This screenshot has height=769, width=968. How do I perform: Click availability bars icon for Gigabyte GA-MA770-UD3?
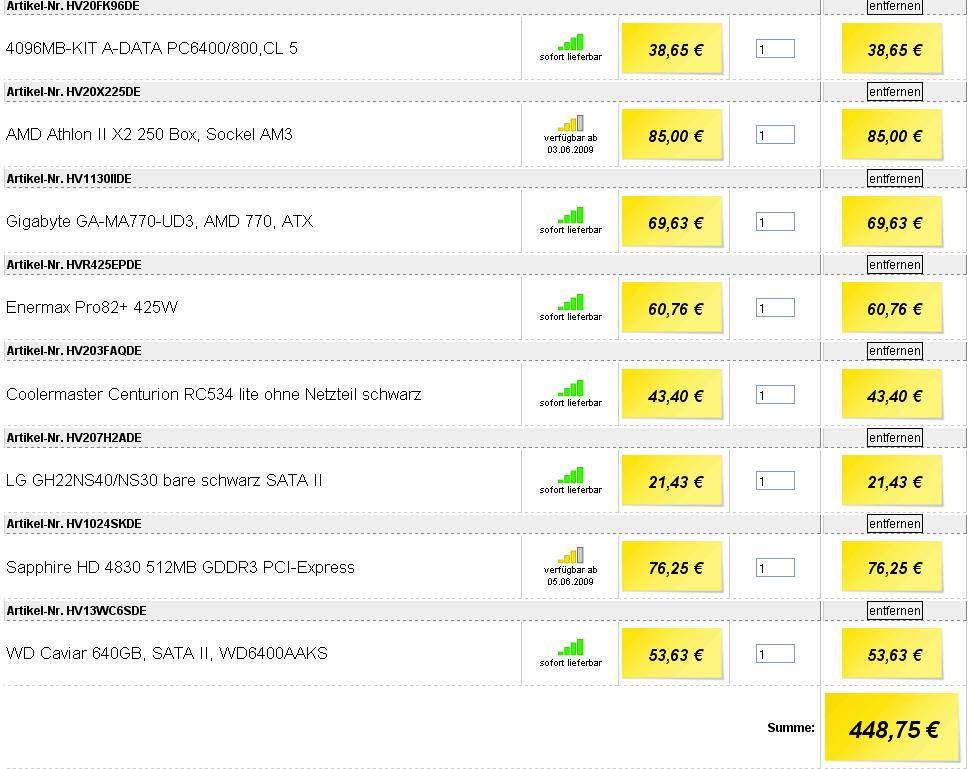coord(571,215)
